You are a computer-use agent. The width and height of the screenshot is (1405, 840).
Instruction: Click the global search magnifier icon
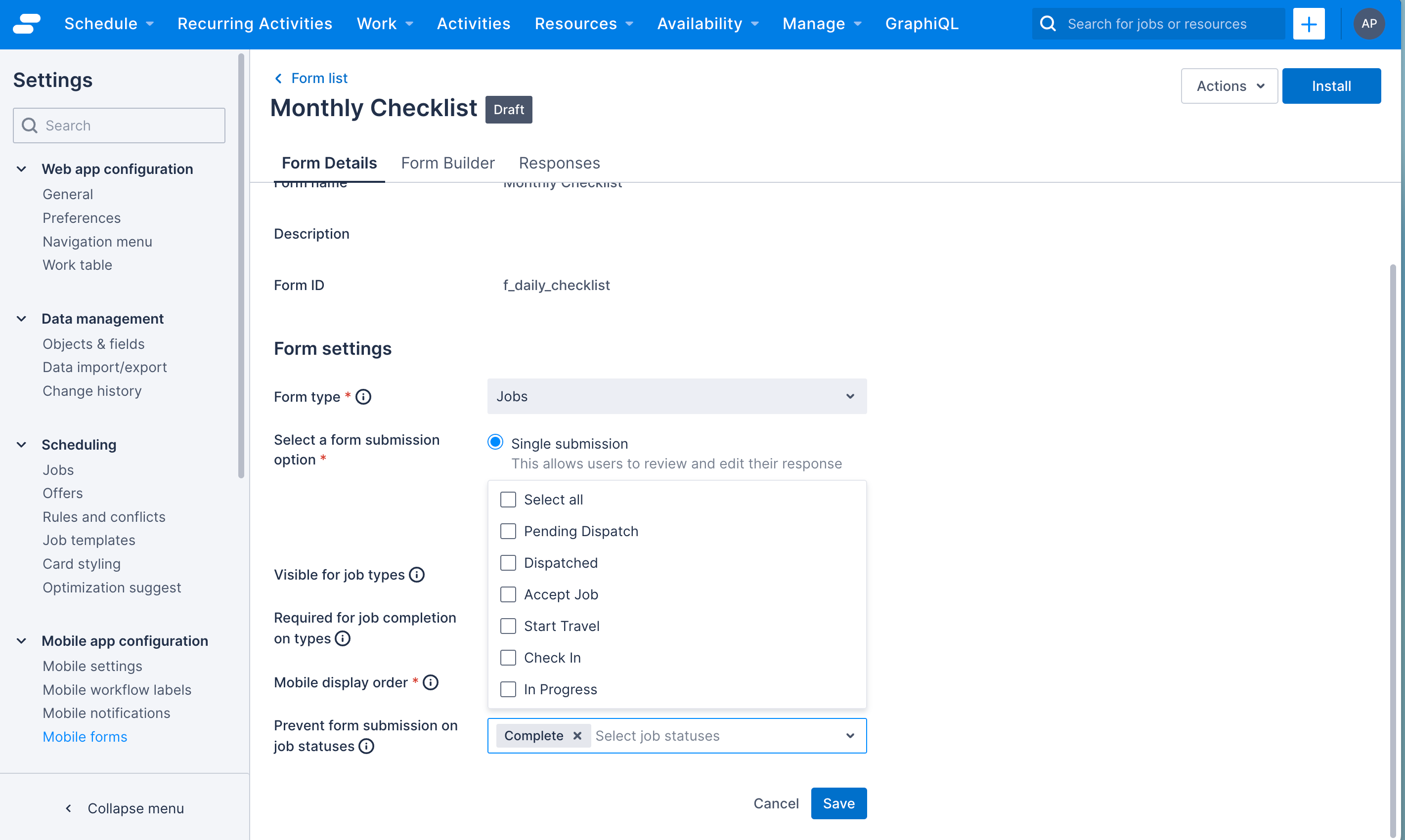point(1048,24)
